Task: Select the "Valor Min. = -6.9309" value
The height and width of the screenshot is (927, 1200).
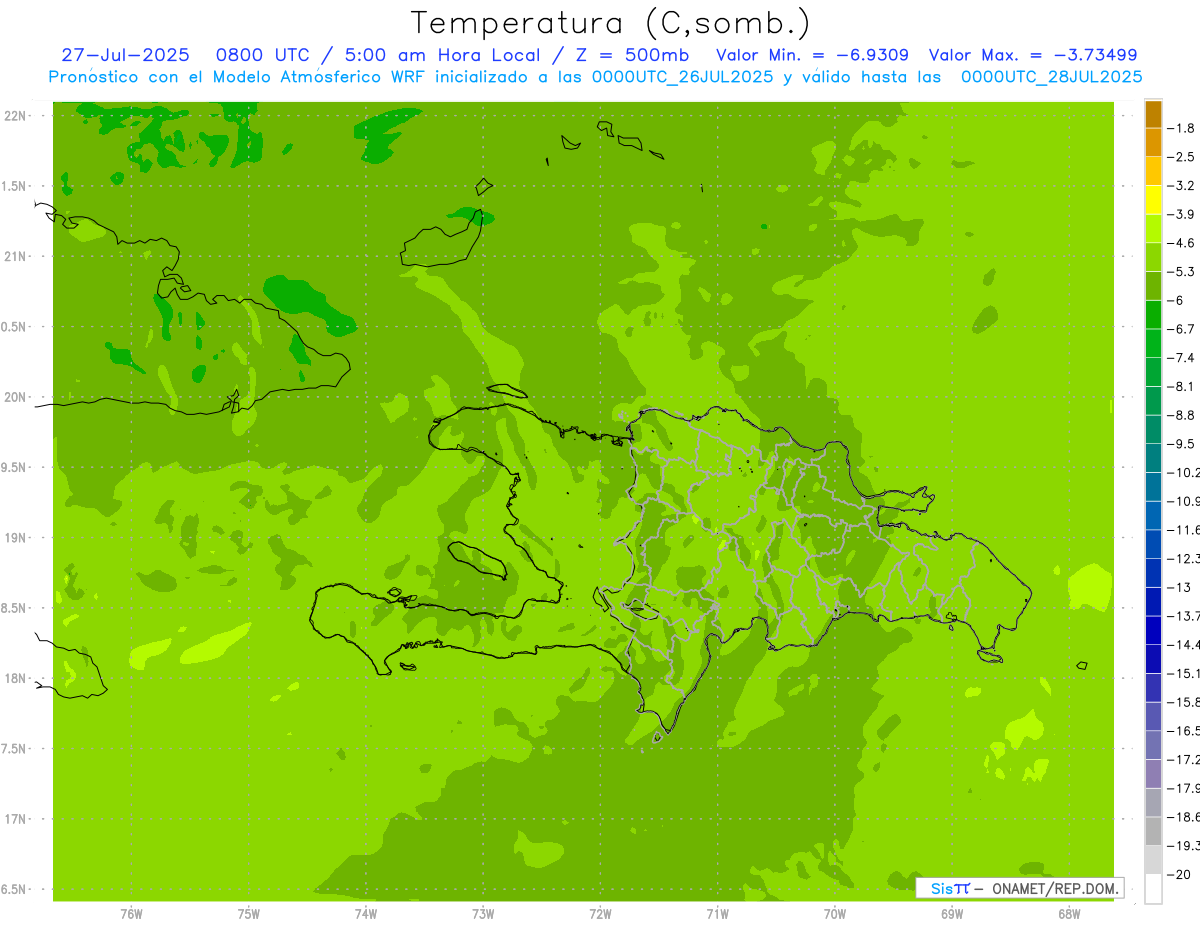Action: point(813,55)
